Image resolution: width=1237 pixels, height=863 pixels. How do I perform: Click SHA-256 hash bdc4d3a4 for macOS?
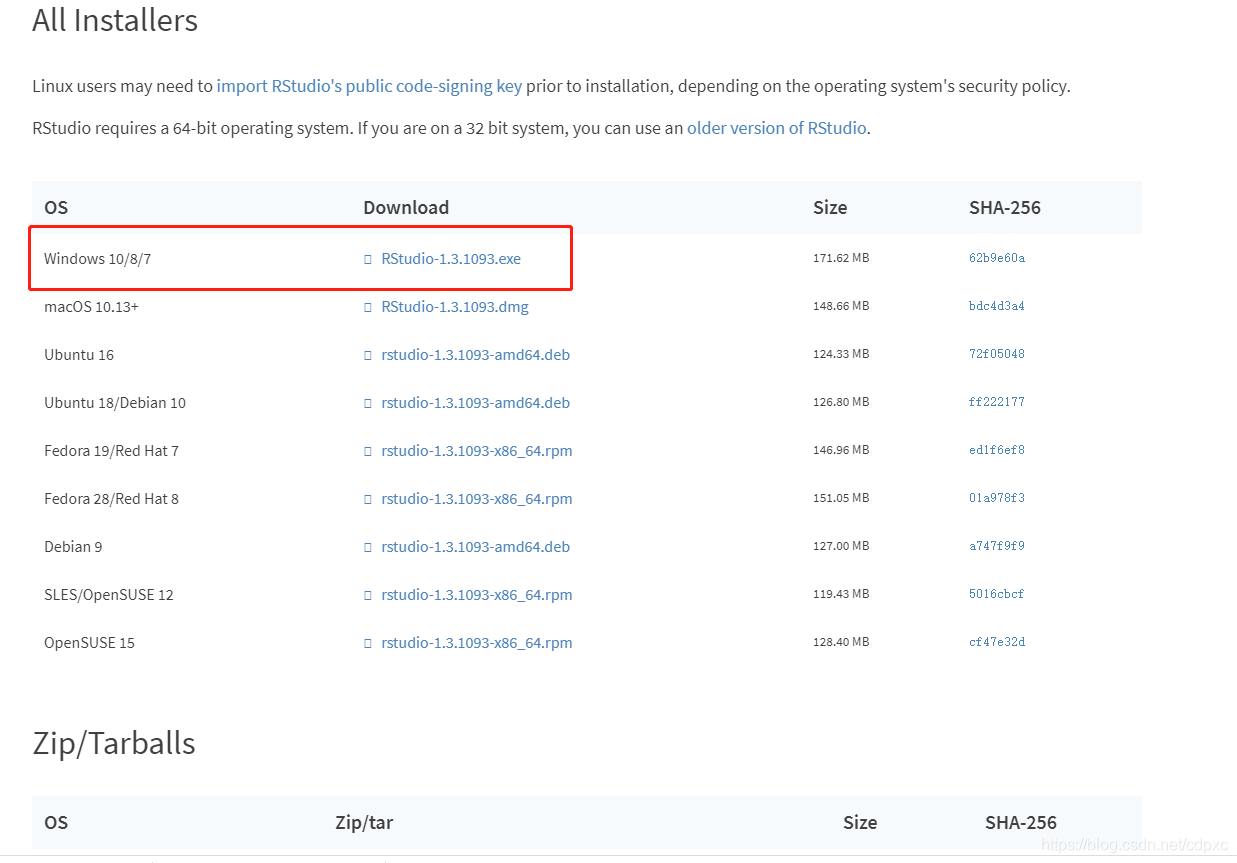tap(996, 306)
